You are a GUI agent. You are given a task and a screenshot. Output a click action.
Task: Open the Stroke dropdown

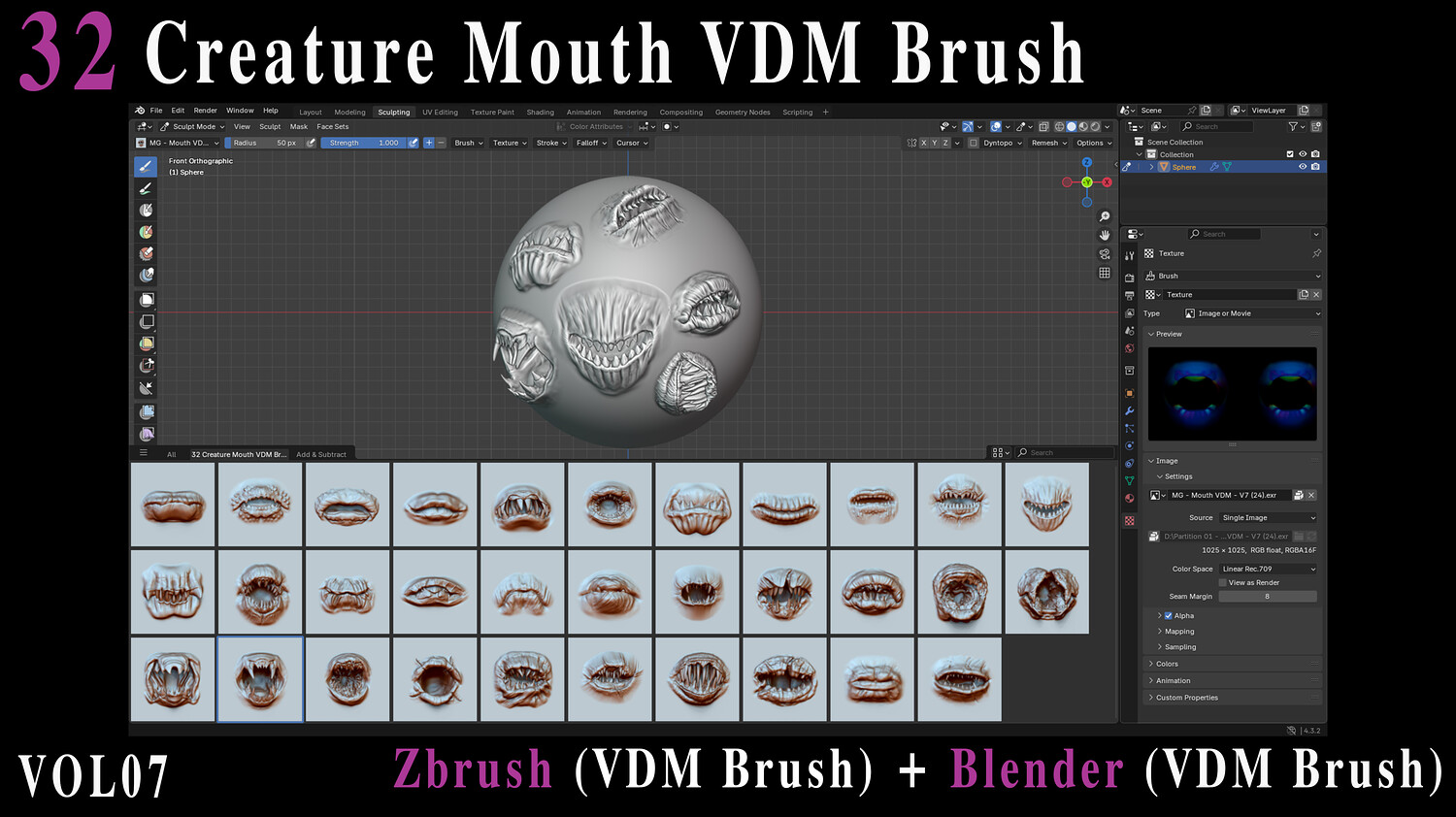[551, 143]
